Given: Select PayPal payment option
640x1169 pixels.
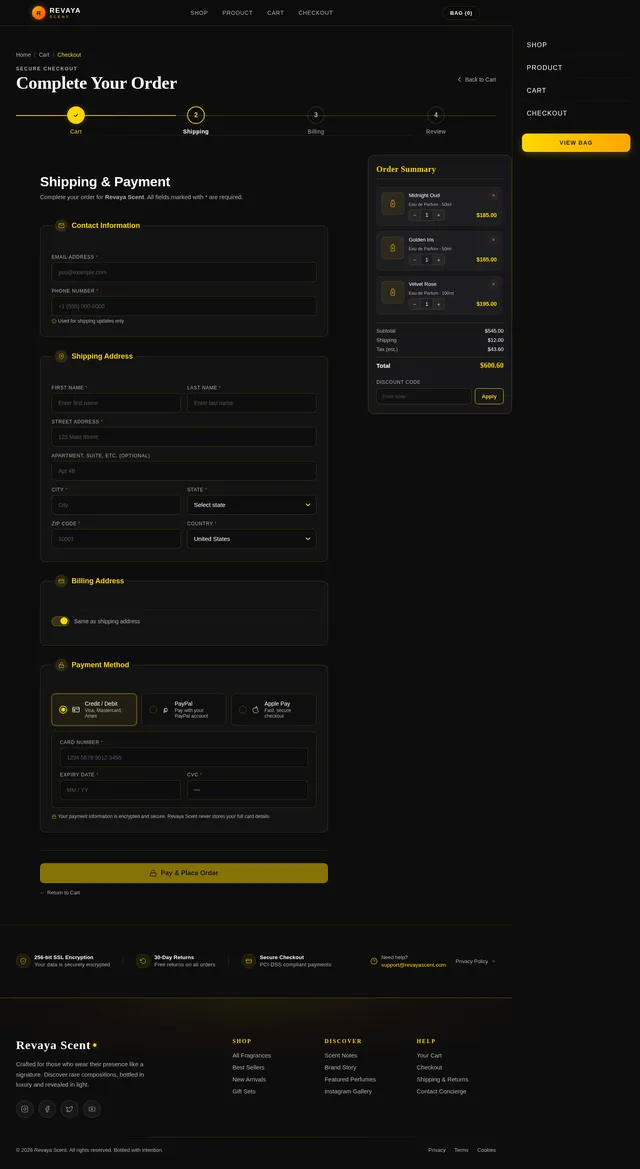Looking at the screenshot, I should (x=183, y=710).
